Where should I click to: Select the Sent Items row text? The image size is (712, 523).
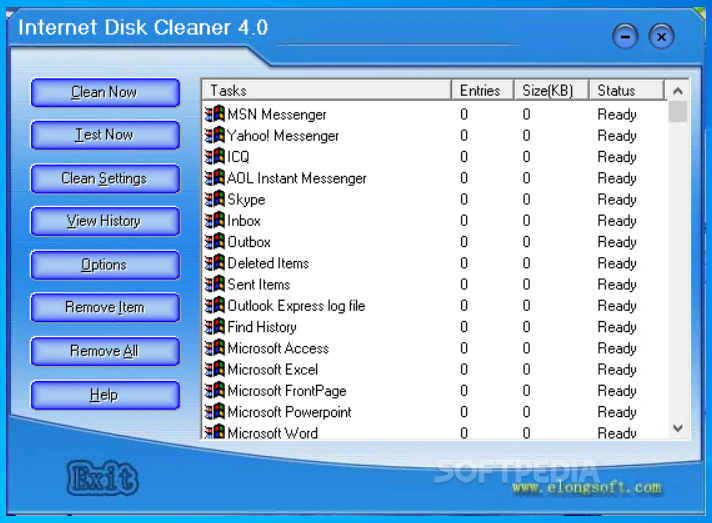(259, 285)
